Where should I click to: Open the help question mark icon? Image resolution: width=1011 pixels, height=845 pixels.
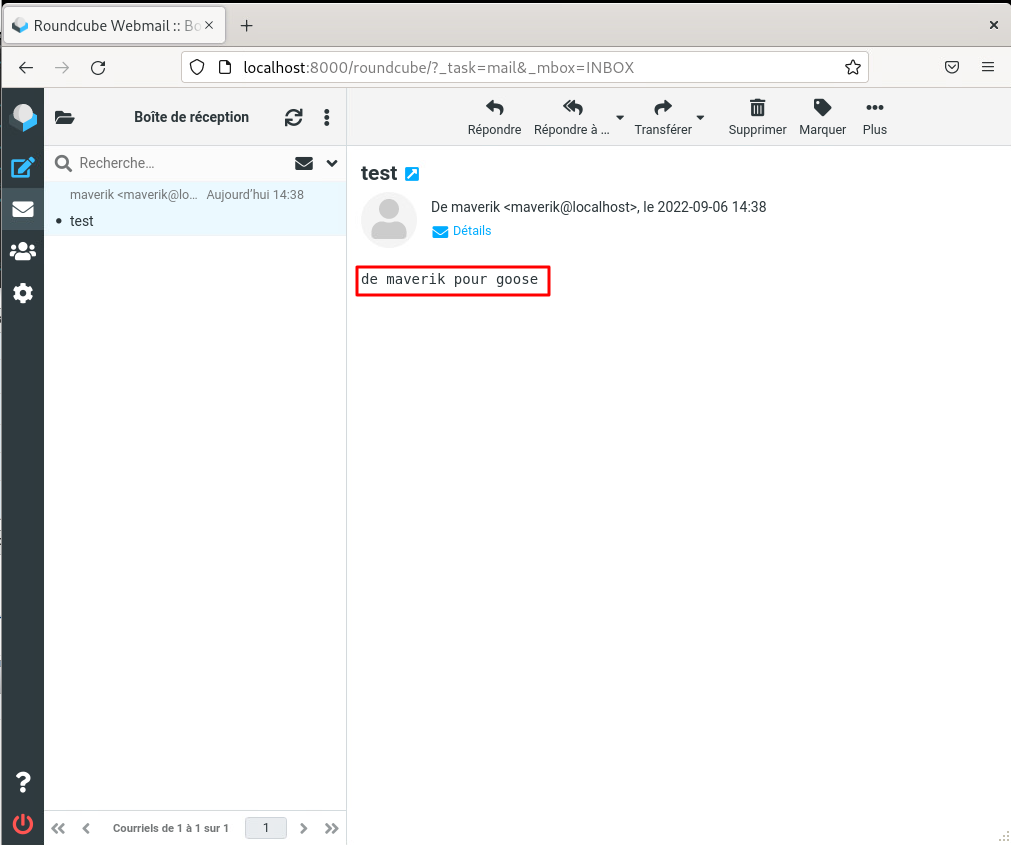[x=22, y=782]
